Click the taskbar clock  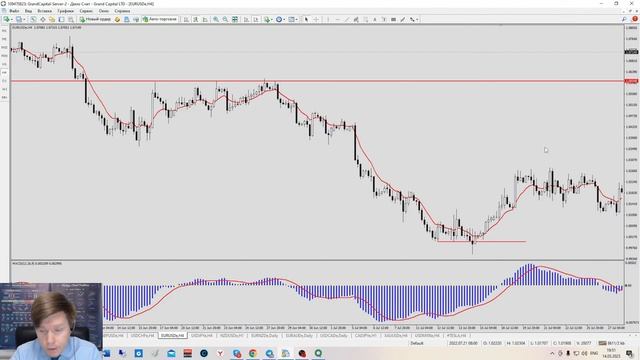[611, 353]
